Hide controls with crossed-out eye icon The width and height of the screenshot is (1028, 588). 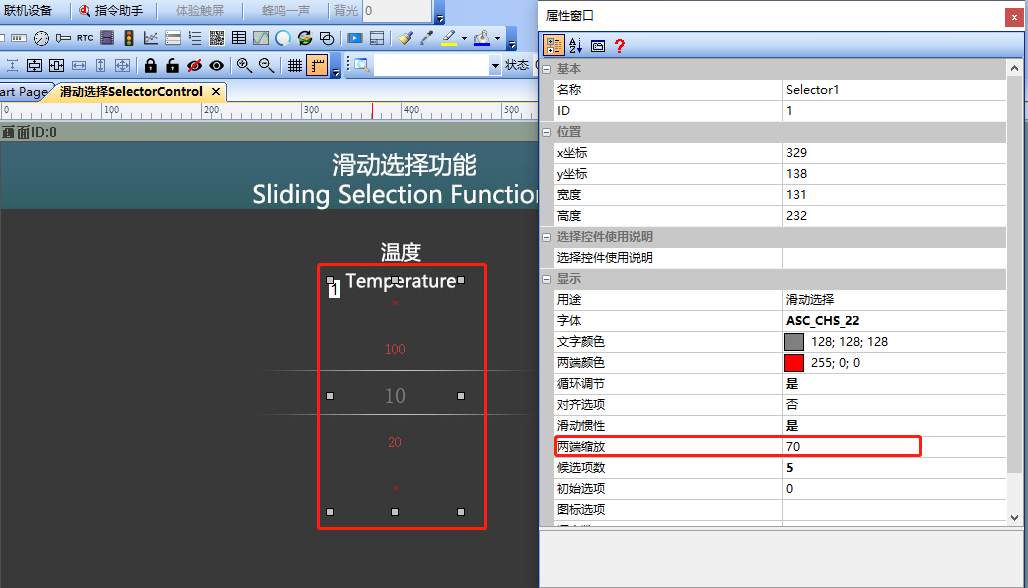coord(194,65)
